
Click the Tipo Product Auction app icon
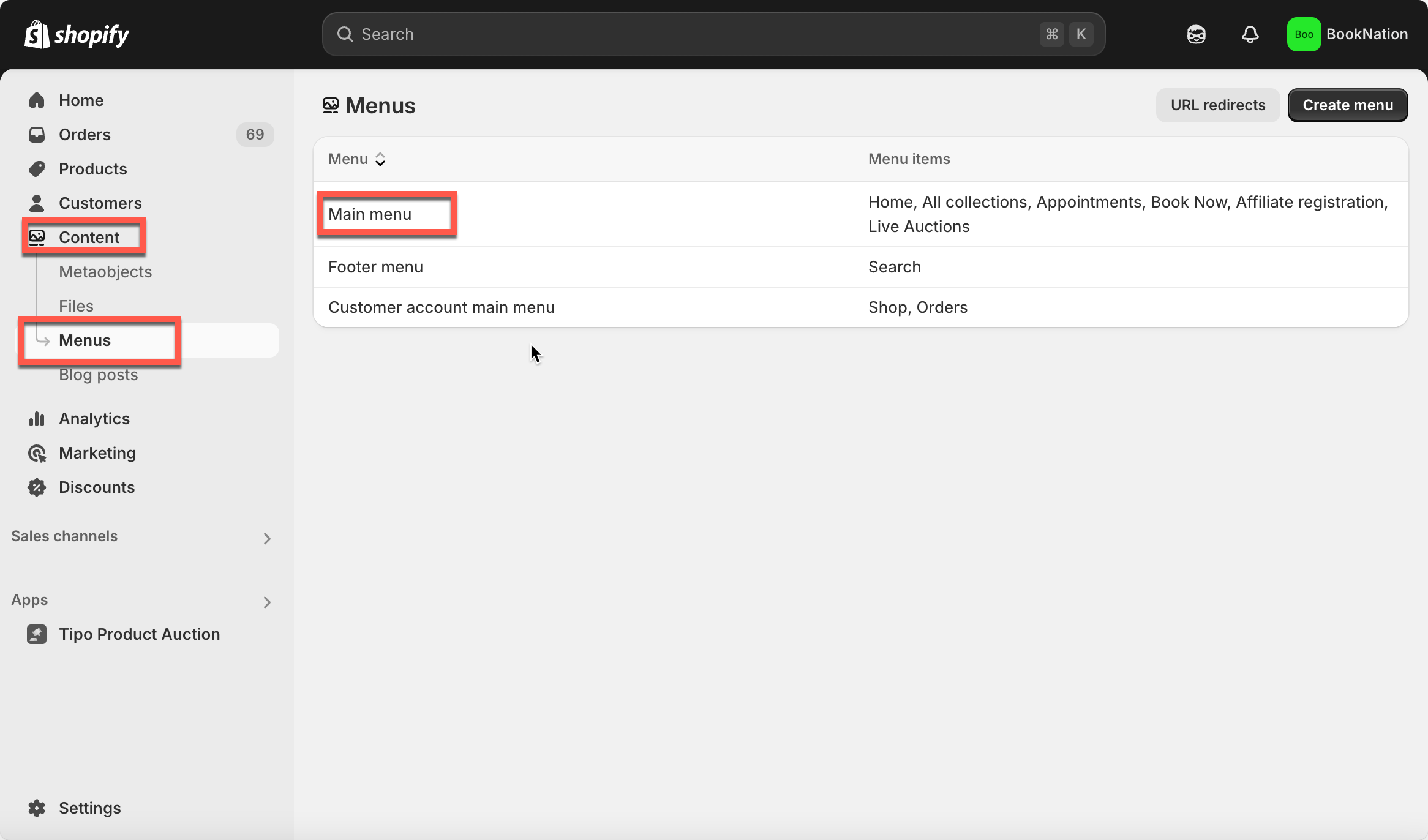[37, 634]
